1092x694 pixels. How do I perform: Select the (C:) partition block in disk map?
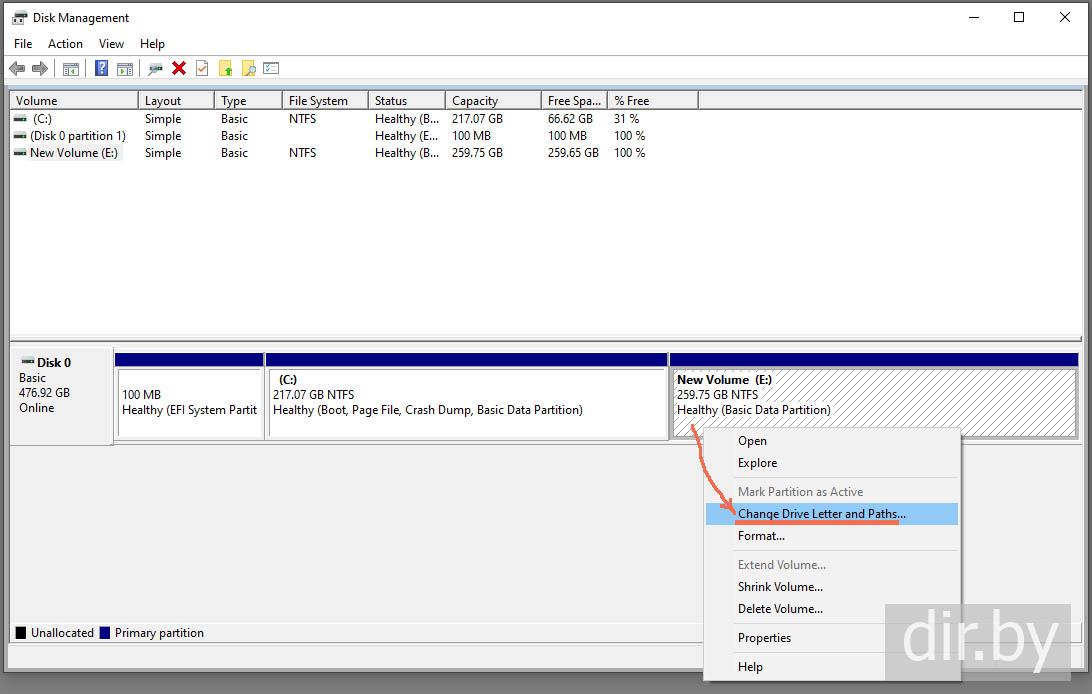coord(466,402)
